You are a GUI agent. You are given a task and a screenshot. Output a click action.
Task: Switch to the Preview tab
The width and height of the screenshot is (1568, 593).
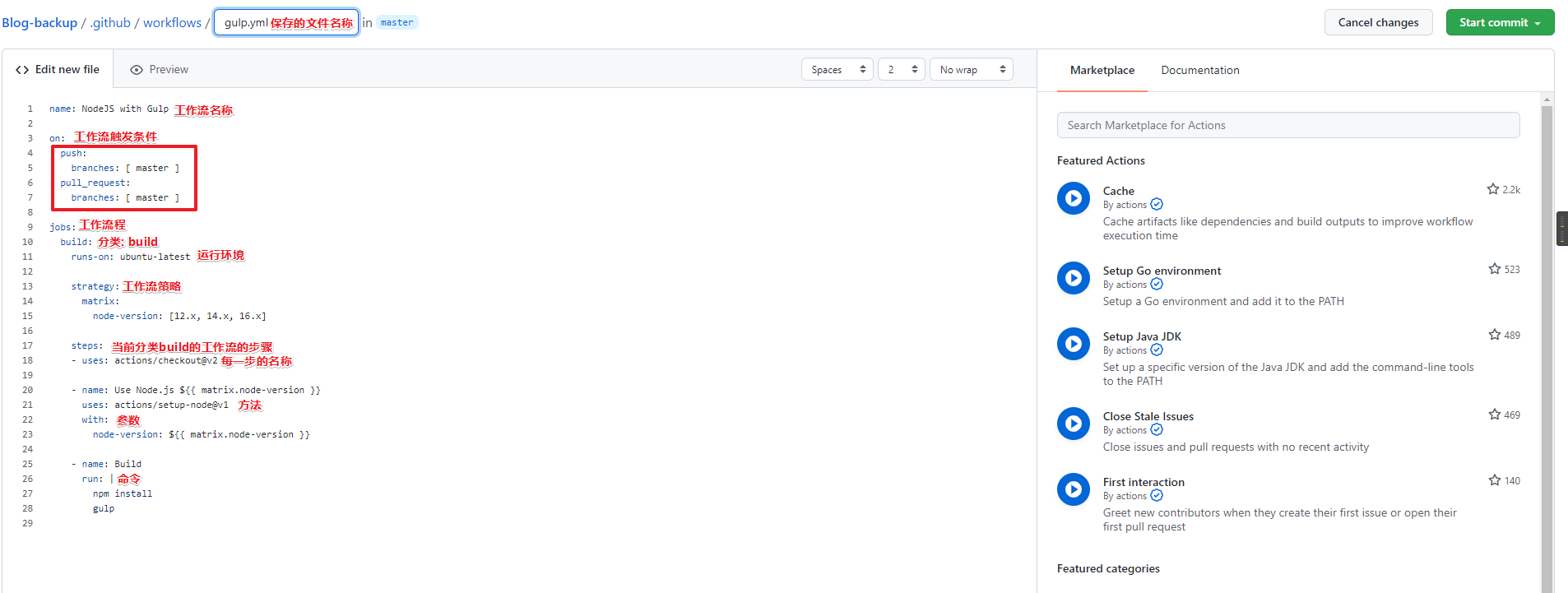[160, 70]
